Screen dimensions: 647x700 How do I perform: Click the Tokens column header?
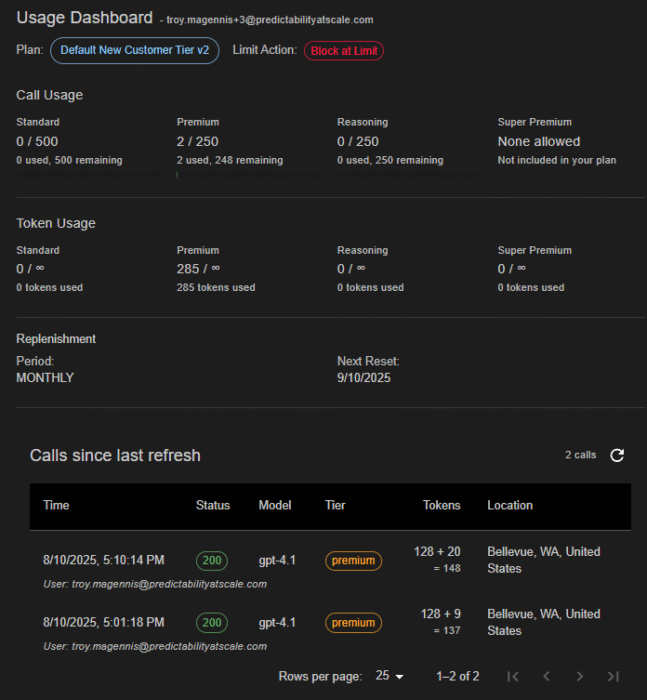[x=441, y=505]
